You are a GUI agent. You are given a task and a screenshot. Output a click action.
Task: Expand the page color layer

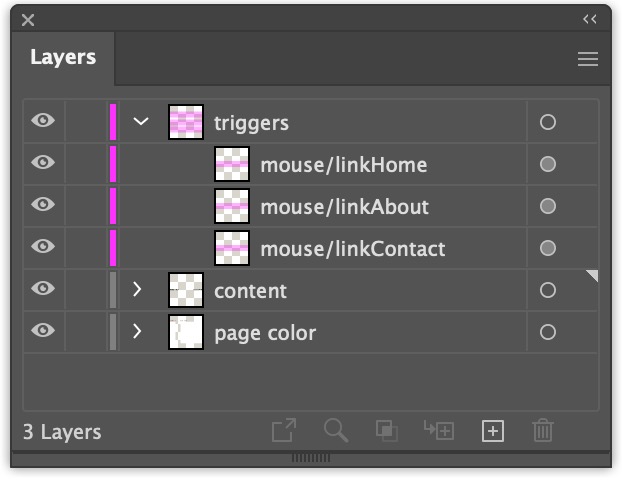pyautogui.click(x=139, y=332)
